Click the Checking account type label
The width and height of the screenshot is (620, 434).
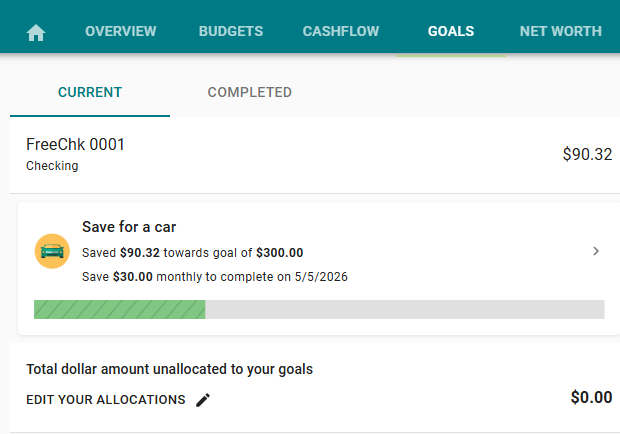tap(52, 166)
